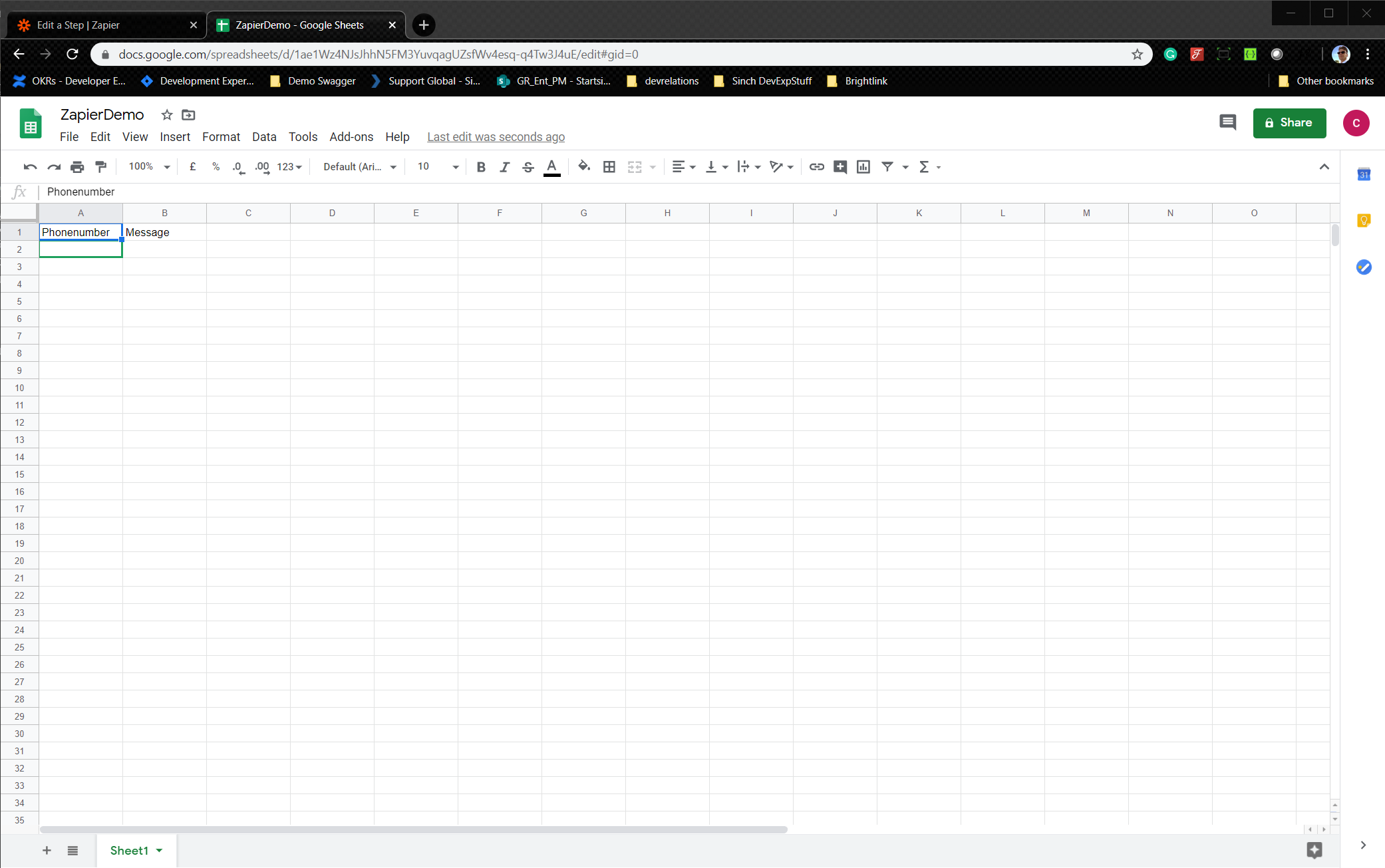Screen dimensions: 1385x868
Task: Select cell B1 containing Message
Action: (x=164, y=232)
